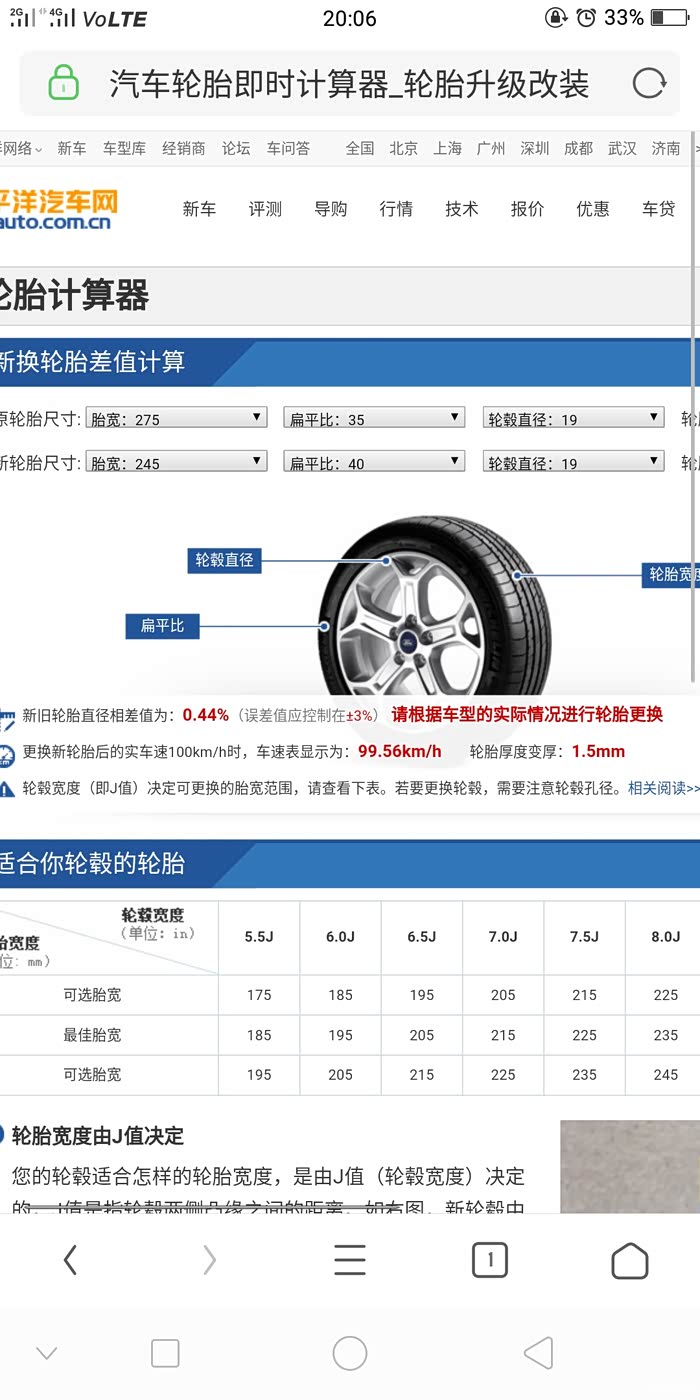This screenshot has height=1400, width=700.
Task: Go back using browser back arrow
Action: click(70, 1260)
